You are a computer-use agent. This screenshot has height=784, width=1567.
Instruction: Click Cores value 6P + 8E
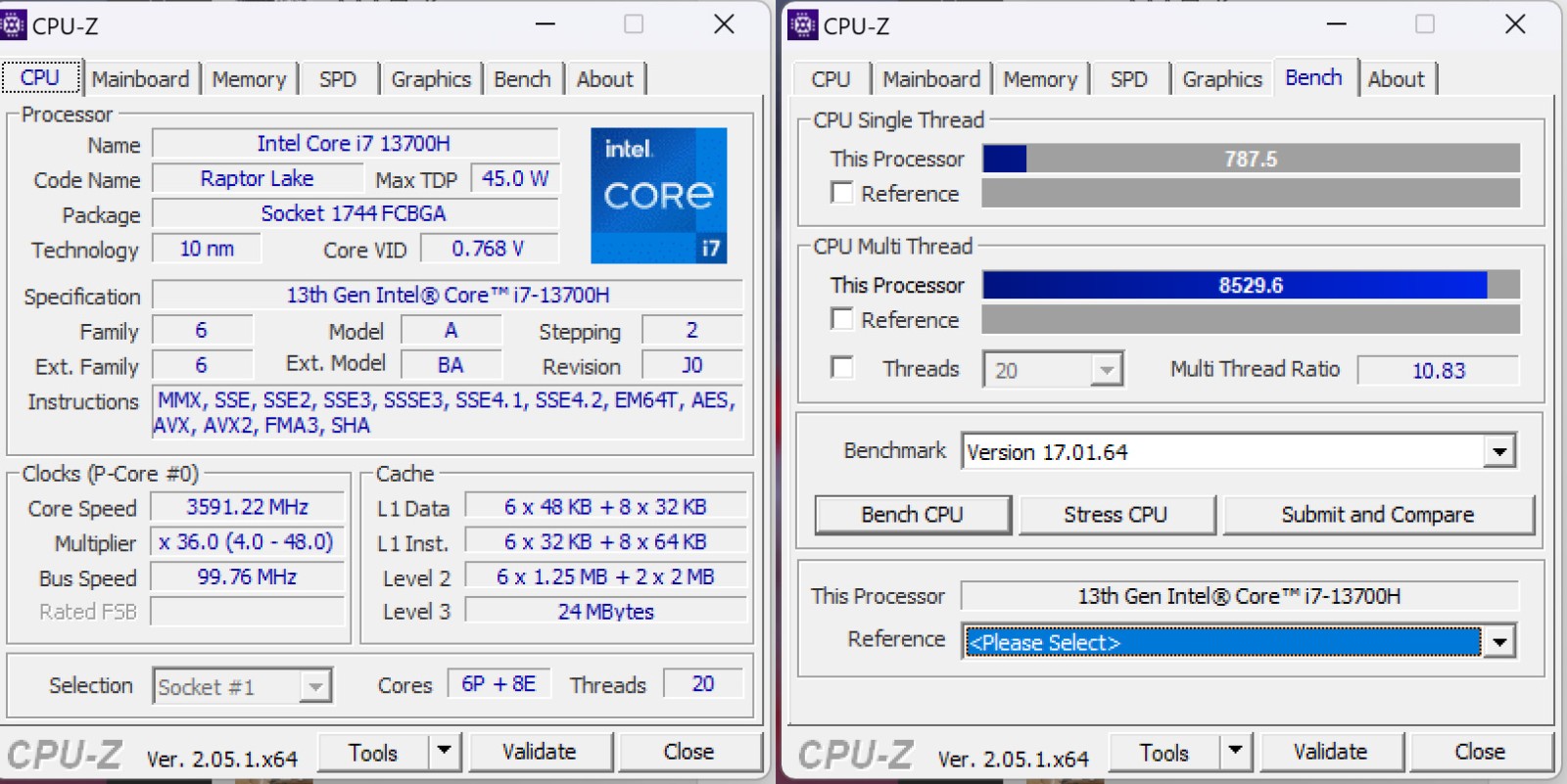(x=499, y=684)
